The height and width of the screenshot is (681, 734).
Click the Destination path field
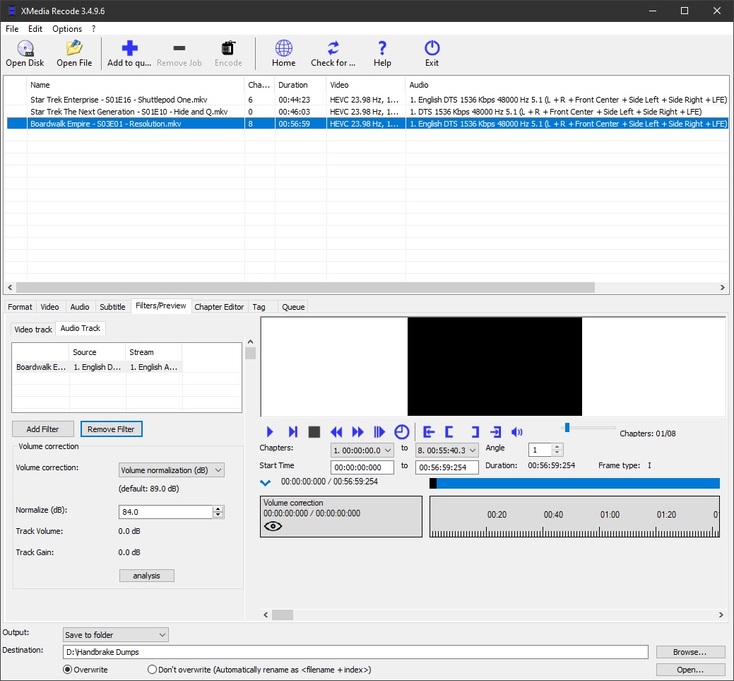click(355, 652)
